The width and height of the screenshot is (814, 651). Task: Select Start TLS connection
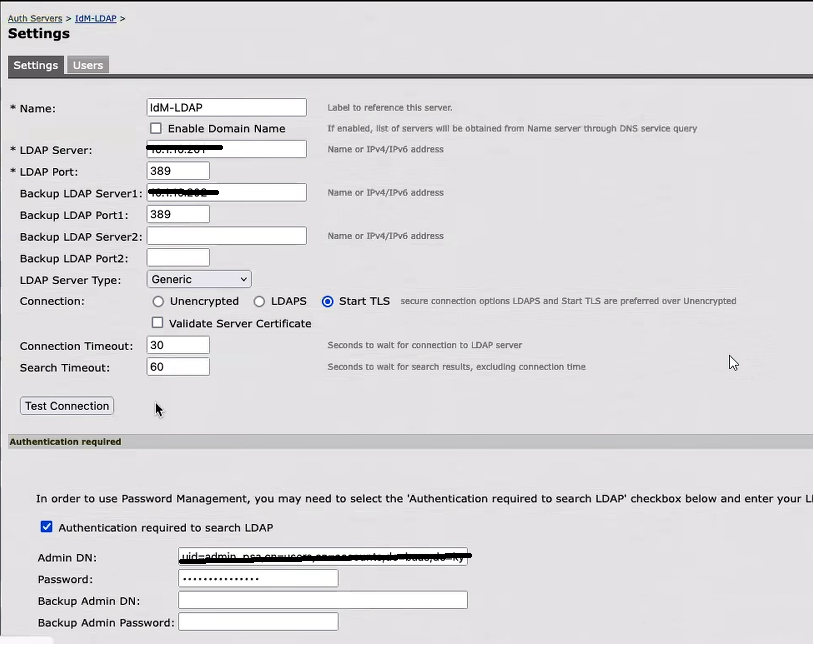pos(328,301)
